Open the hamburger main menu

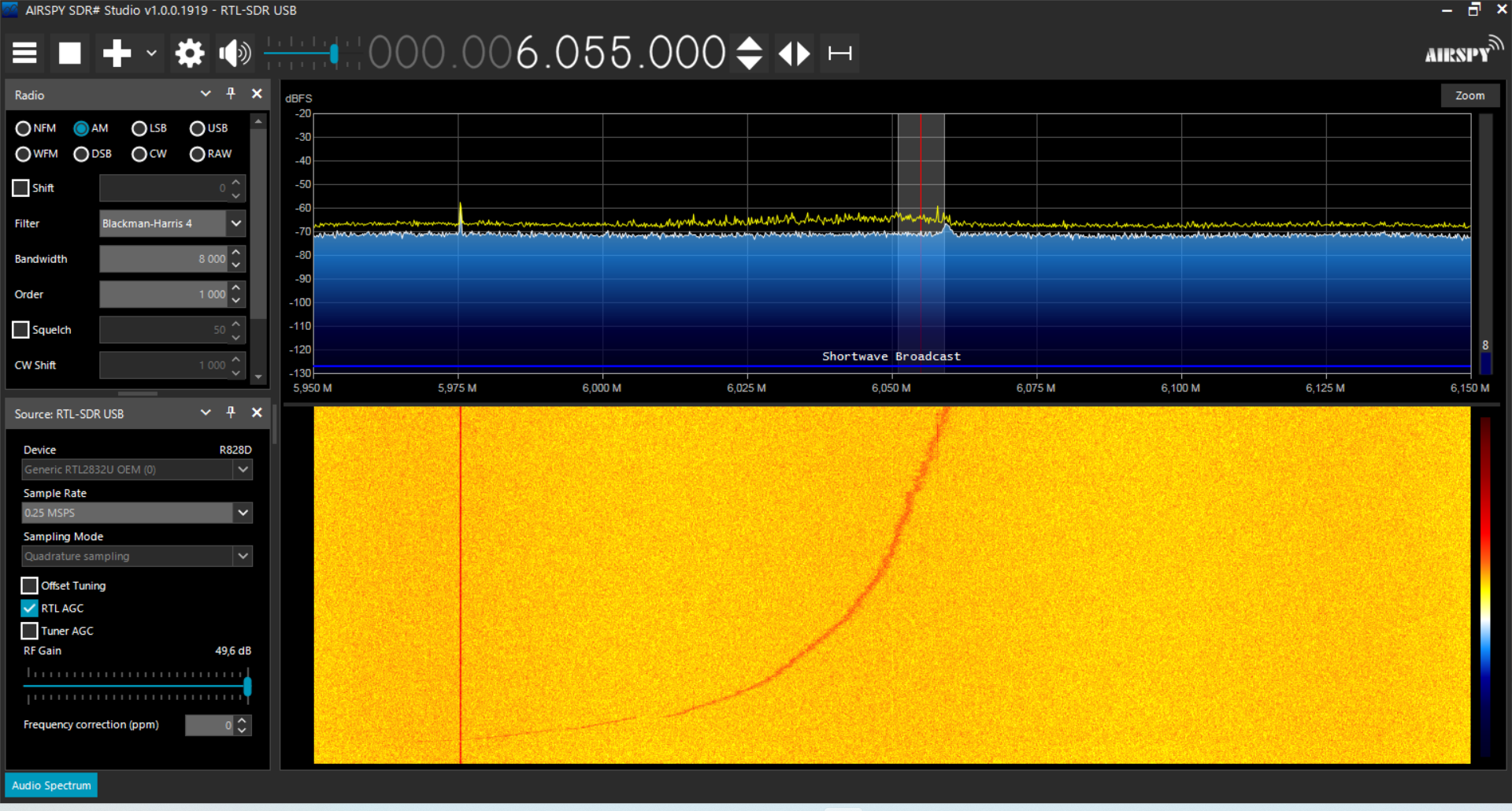(24, 54)
